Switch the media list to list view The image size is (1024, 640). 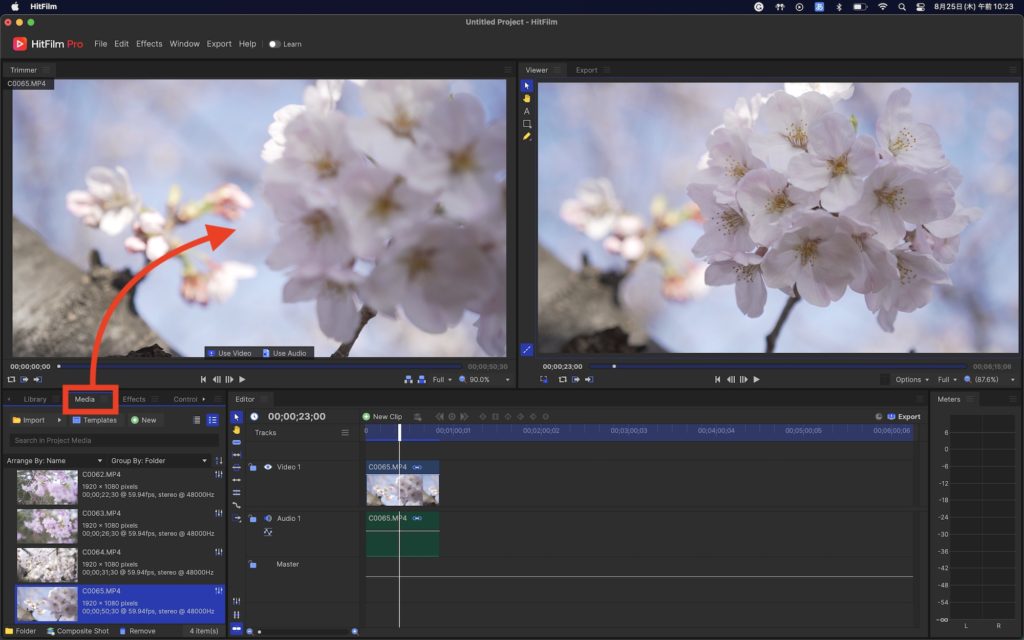(212, 420)
